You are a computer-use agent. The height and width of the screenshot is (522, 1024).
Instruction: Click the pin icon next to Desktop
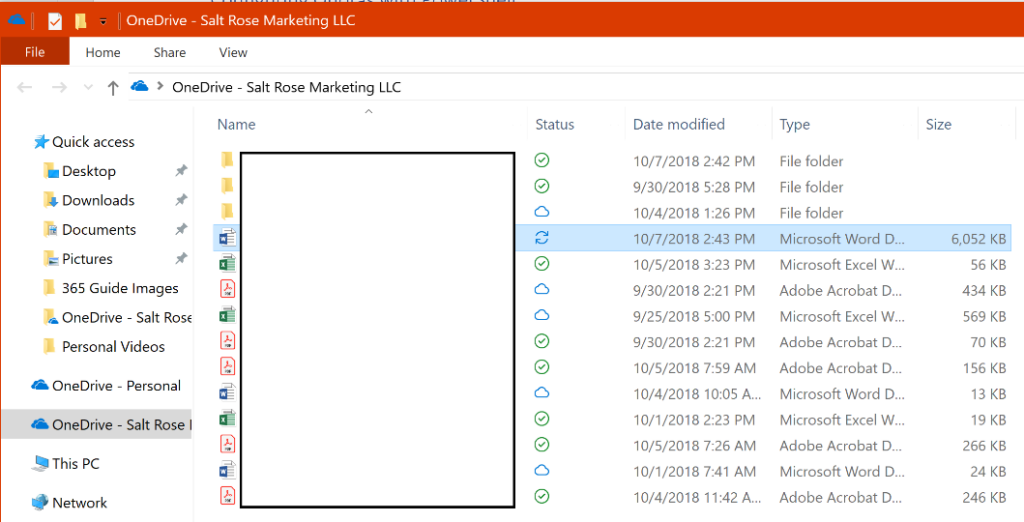click(x=181, y=171)
